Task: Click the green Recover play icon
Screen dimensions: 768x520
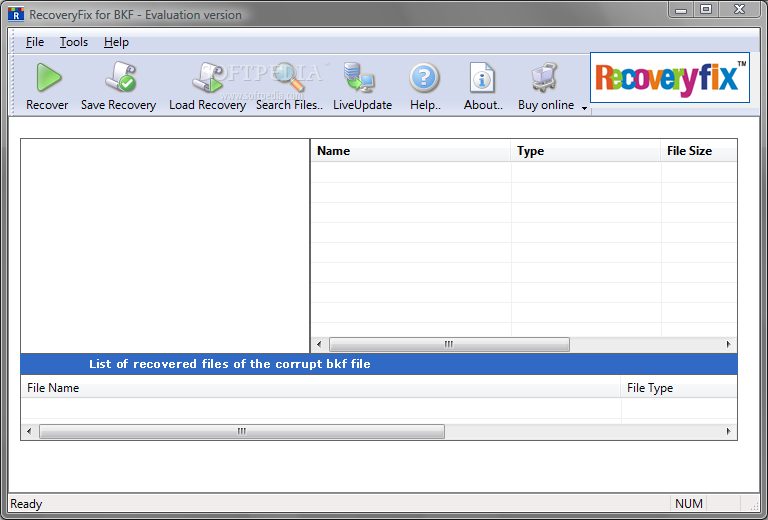Action: 48,77
